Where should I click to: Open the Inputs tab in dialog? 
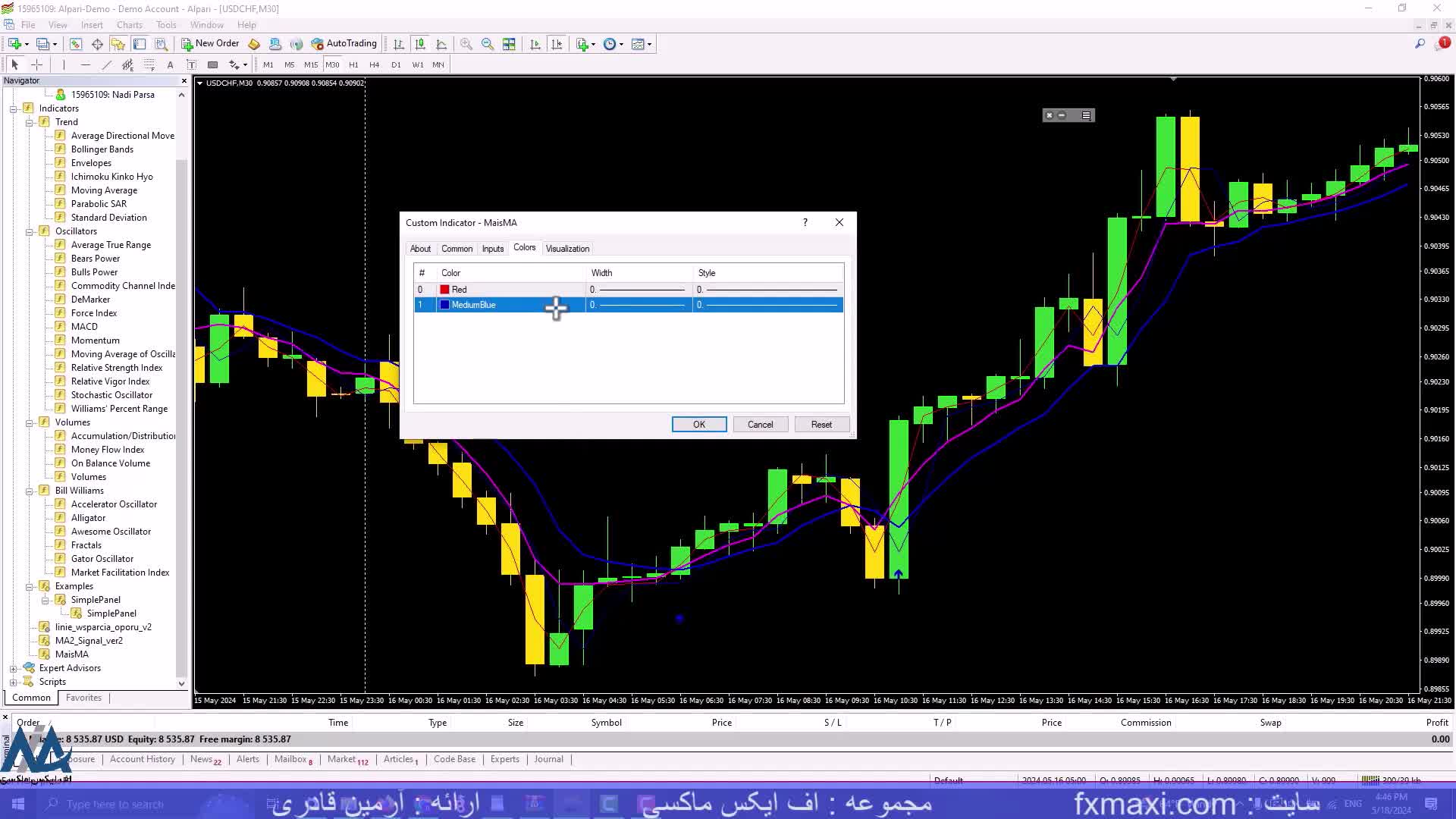[492, 249]
